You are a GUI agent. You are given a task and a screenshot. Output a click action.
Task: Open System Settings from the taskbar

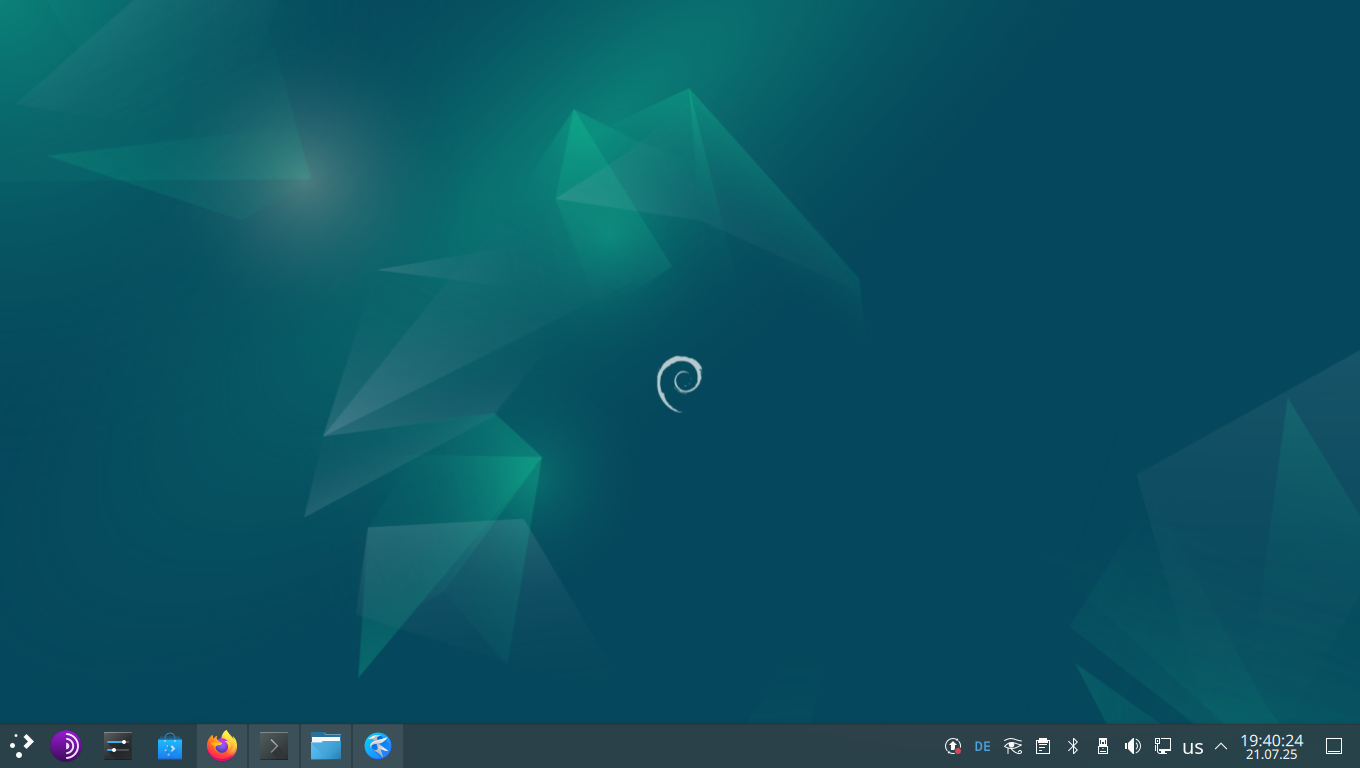coord(117,745)
